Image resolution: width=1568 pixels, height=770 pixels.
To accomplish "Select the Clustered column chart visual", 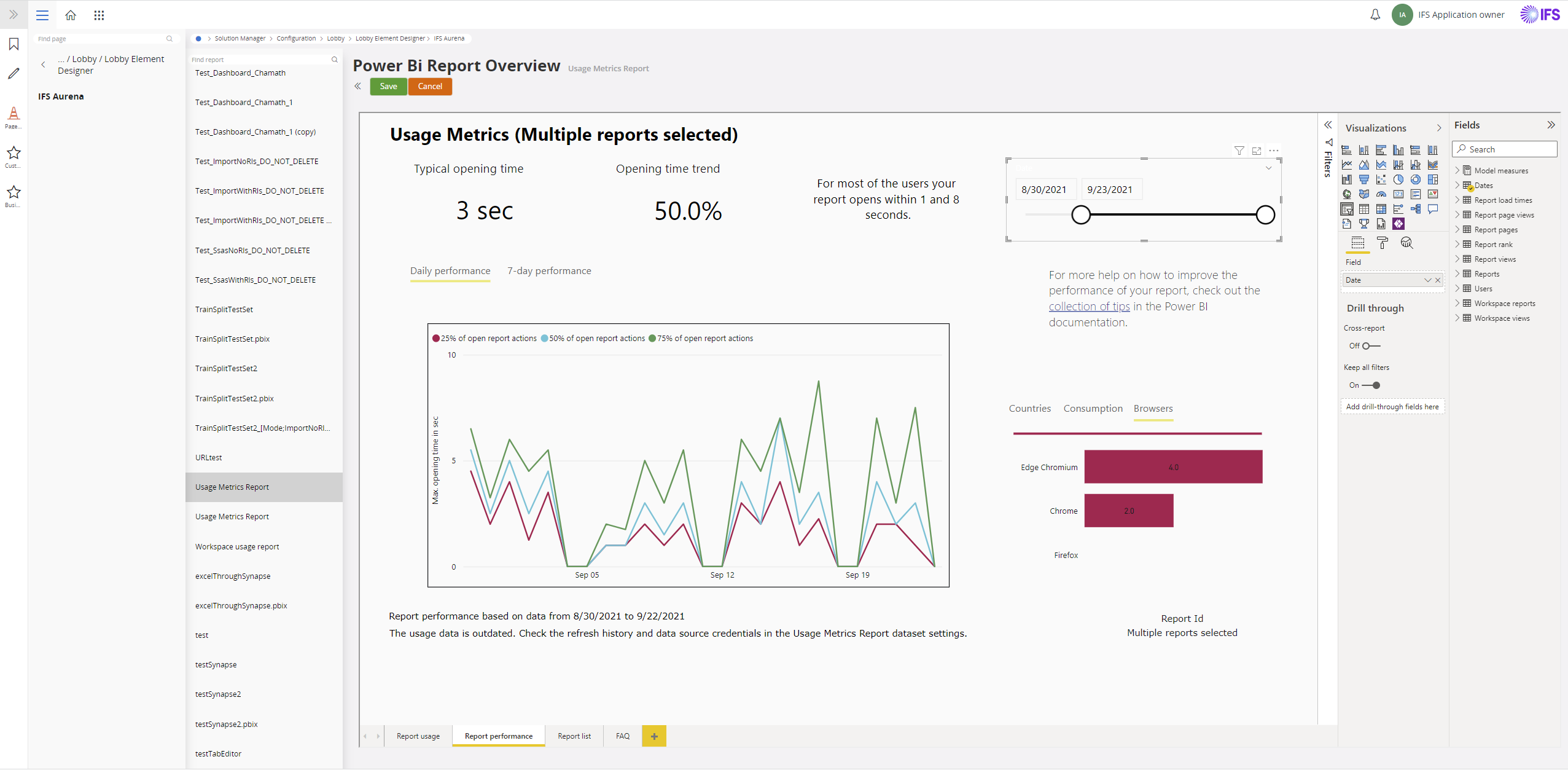I will pos(1398,150).
